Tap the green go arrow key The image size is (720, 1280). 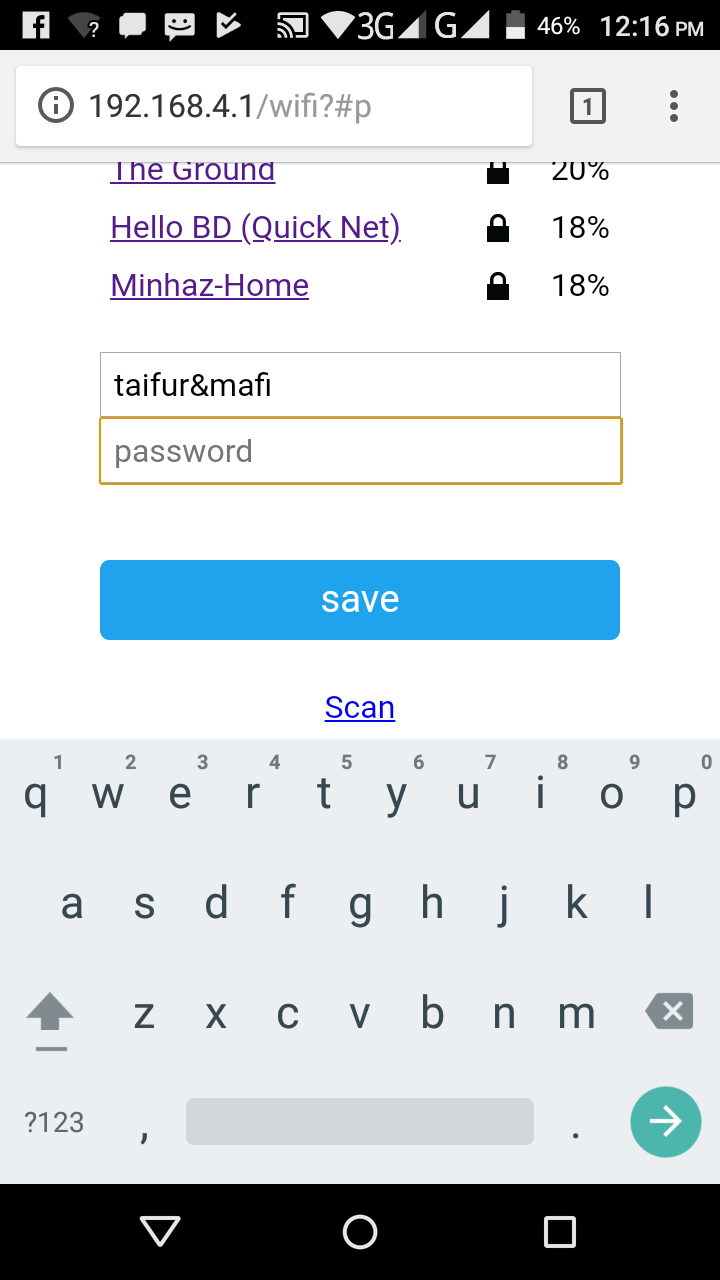666,1122
